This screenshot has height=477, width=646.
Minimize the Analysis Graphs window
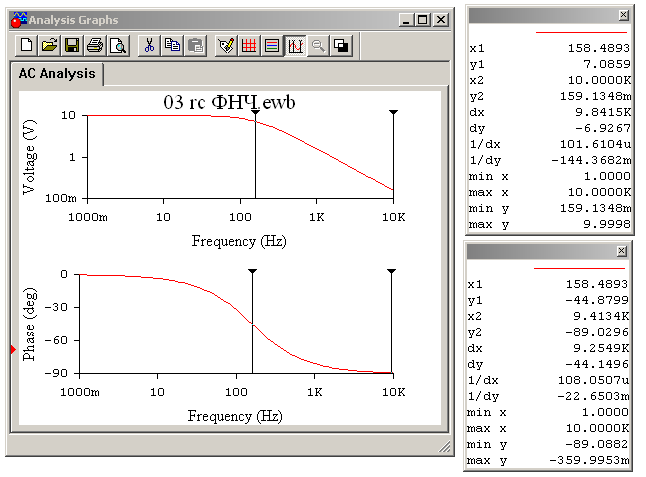pyautogui.click(x=406, y=20)
